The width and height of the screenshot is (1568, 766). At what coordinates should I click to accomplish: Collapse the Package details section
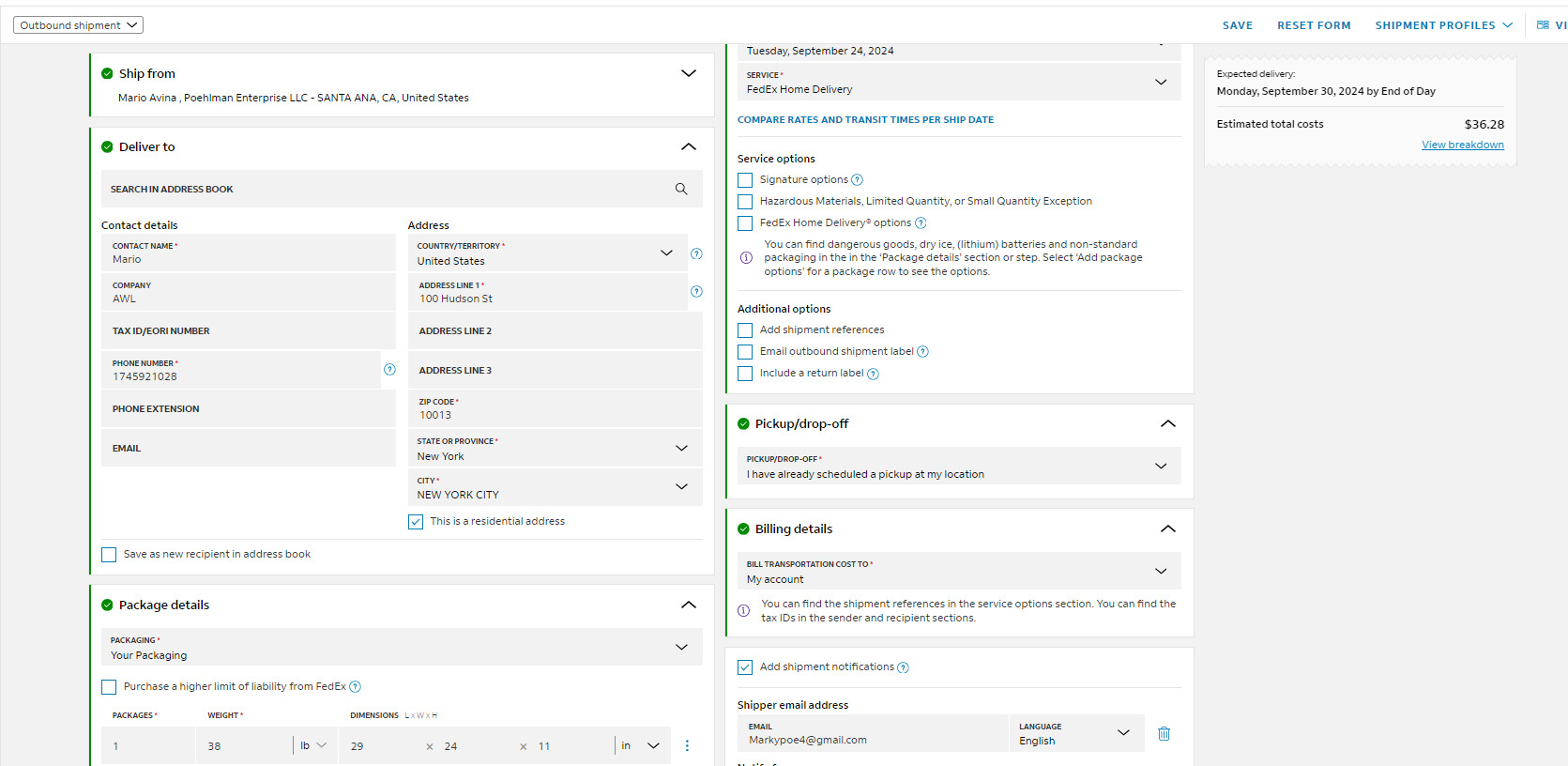click(689, 605)
